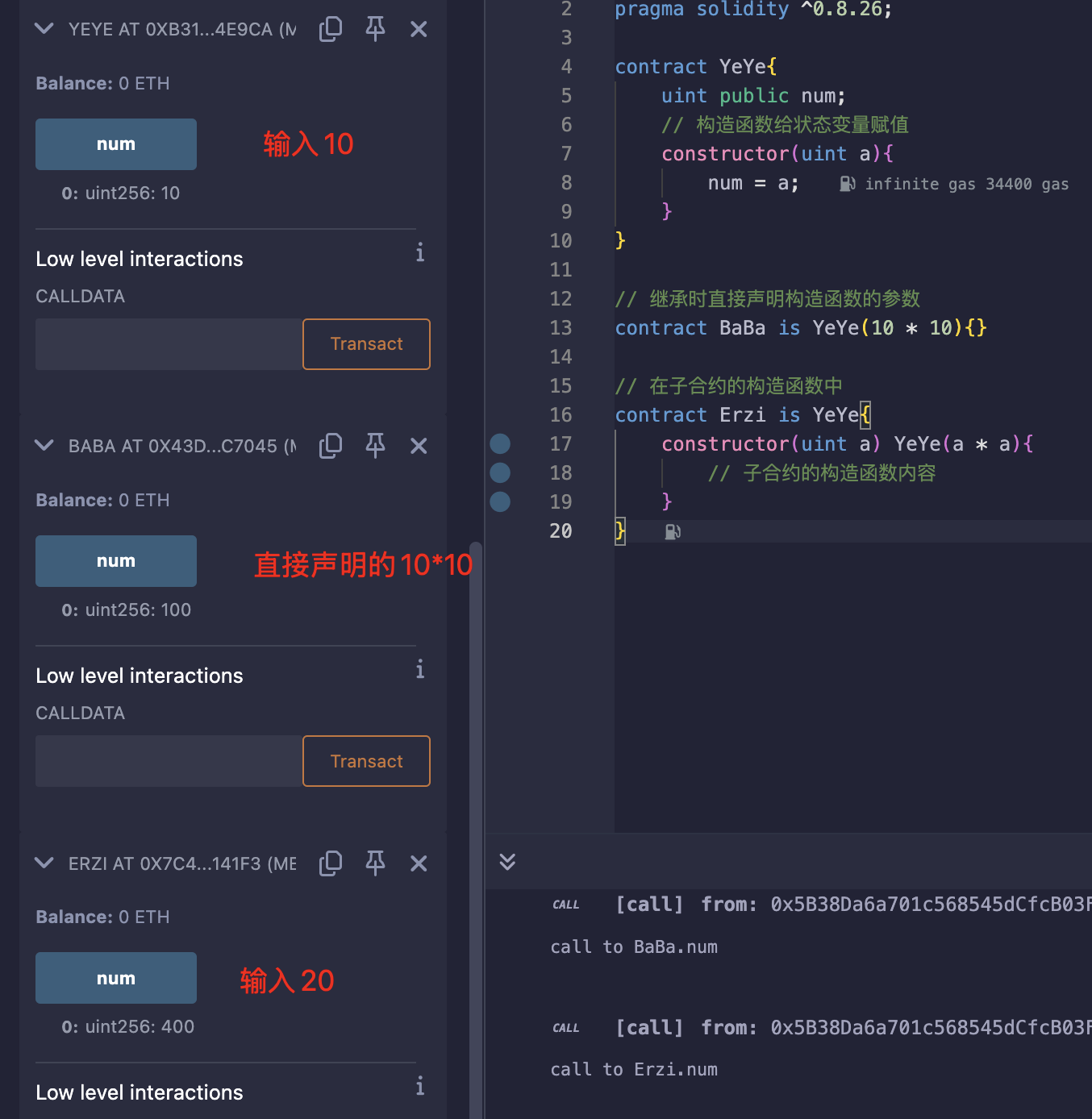Collapse the BABA contract instance
Image resolution: width=1092 pixels, height=1119 pixels.
(44, 446)
